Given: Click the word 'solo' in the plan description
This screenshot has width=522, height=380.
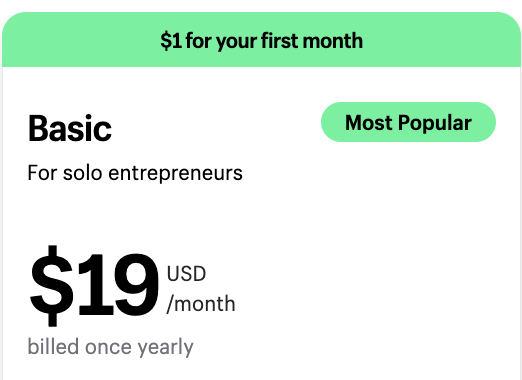Looking at the screenshot, I should point(83,173).
